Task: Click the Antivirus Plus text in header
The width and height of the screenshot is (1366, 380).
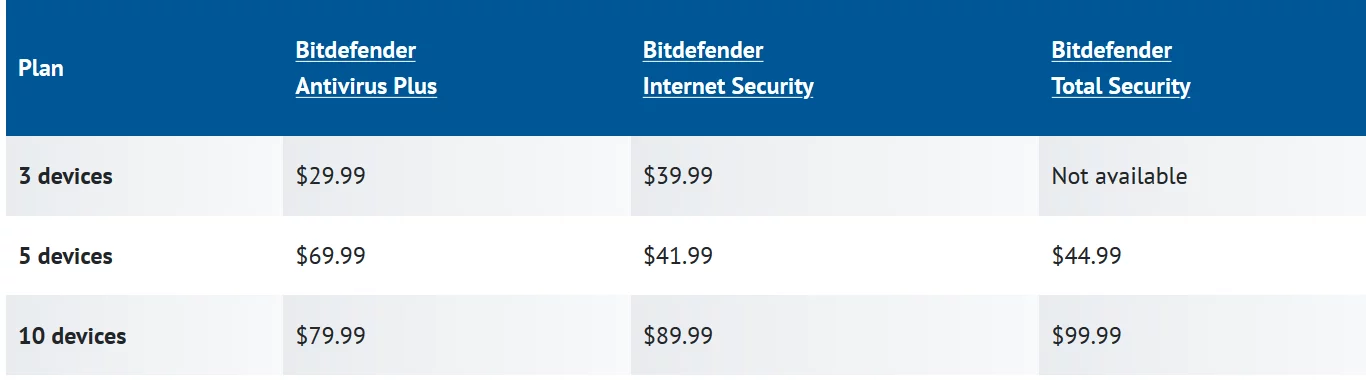Action: coord(366,86)
